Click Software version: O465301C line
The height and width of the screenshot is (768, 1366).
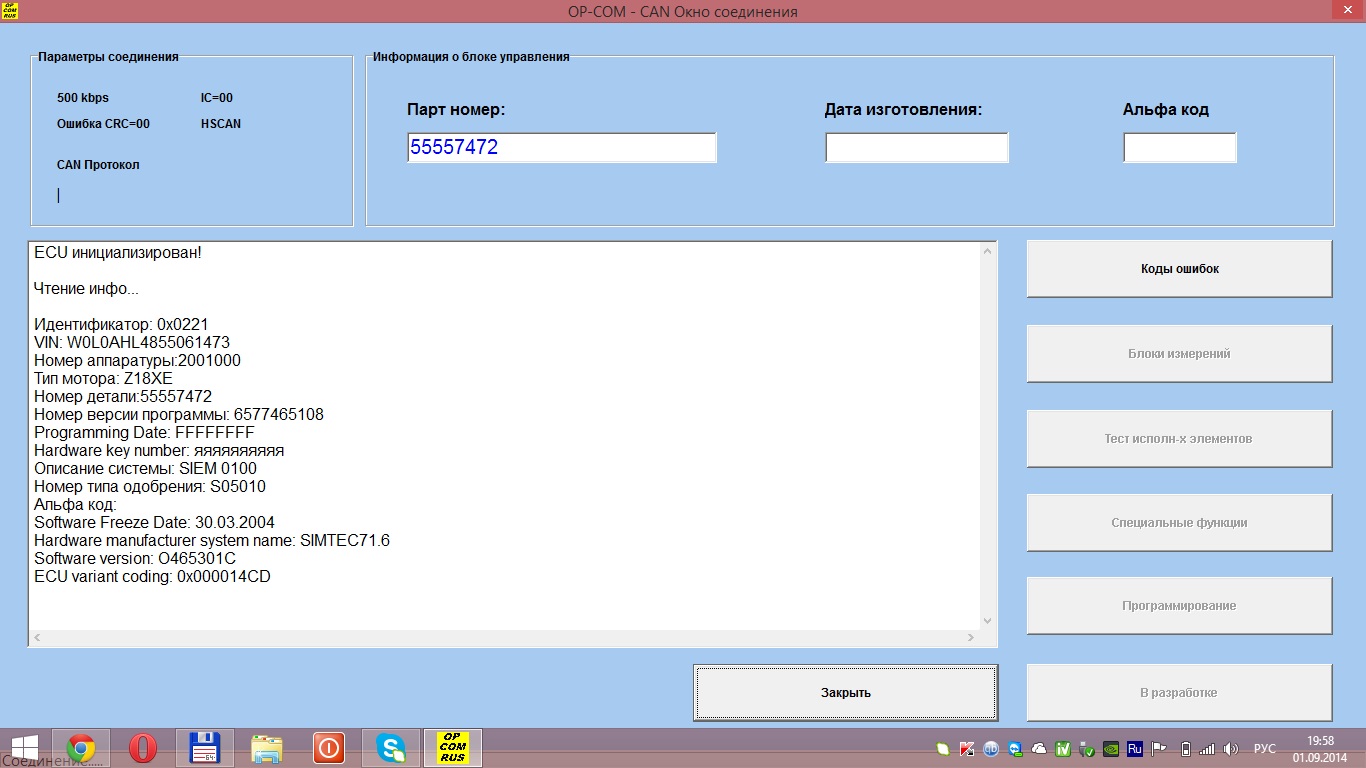[x=135, y=558]
